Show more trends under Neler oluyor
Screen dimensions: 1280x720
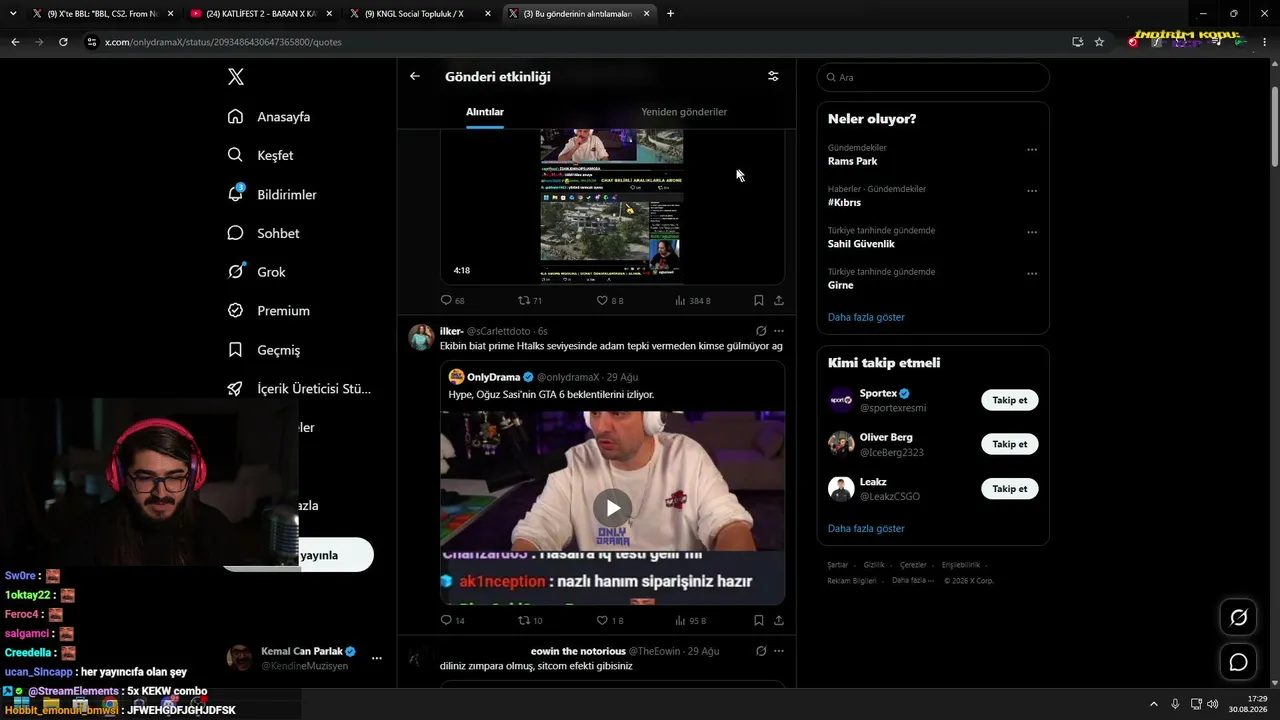pos(866,317)
